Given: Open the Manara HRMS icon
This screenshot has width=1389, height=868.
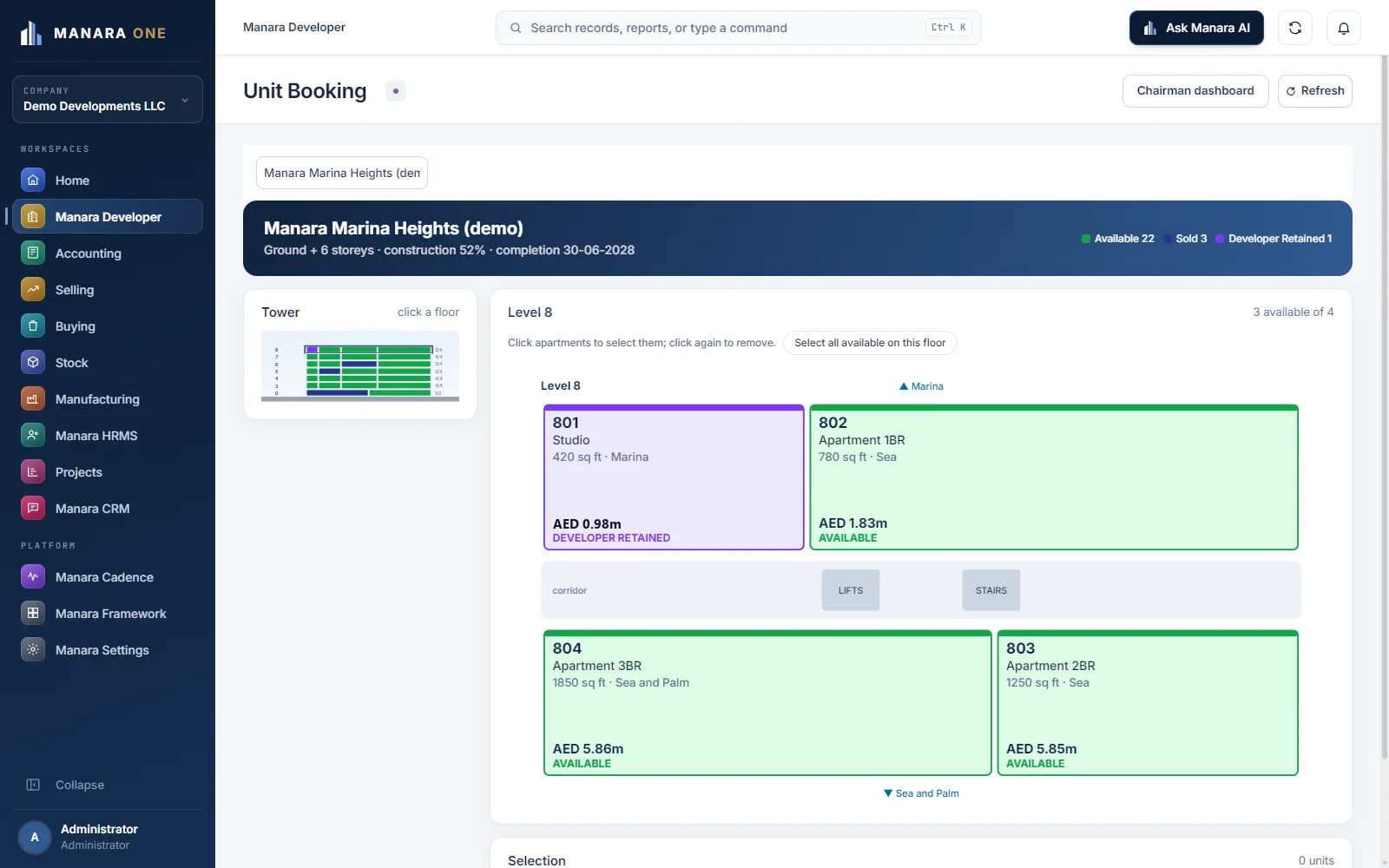Looking at the screenshot, I should [33, 436].
